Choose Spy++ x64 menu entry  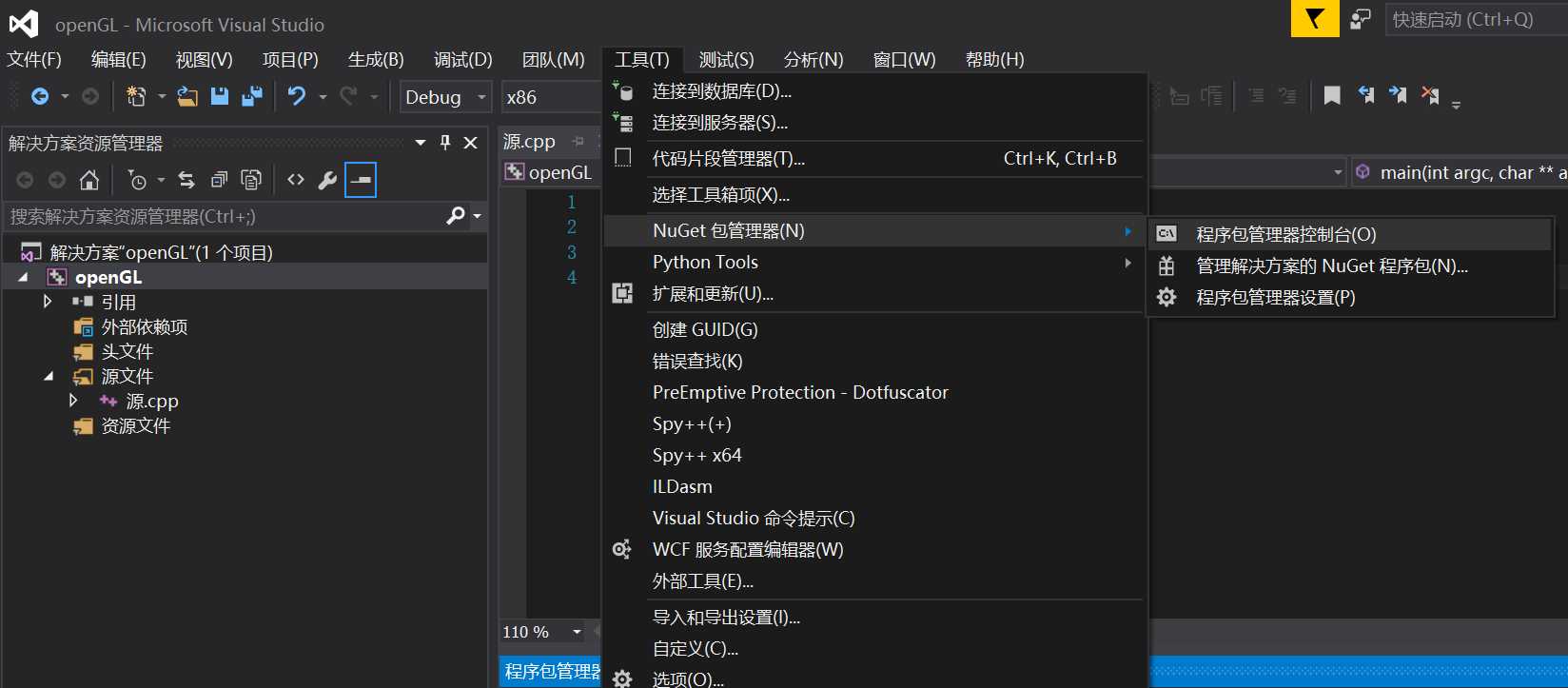[x=873, y=455]
